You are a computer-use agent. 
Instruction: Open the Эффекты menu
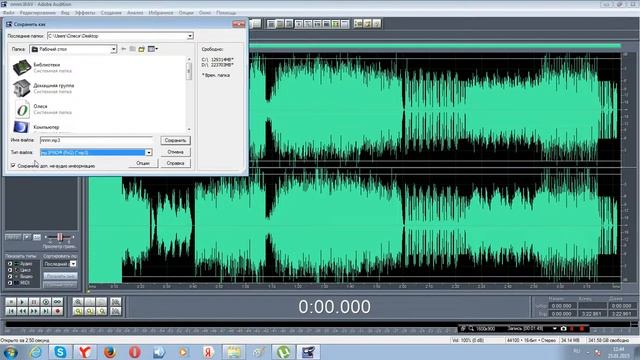85,13
